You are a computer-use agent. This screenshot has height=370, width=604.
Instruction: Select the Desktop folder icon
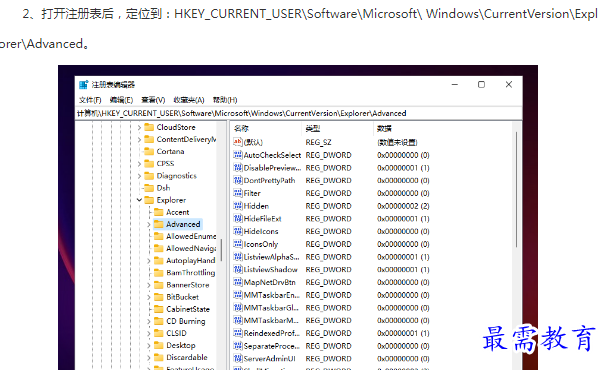click(159, 345)
